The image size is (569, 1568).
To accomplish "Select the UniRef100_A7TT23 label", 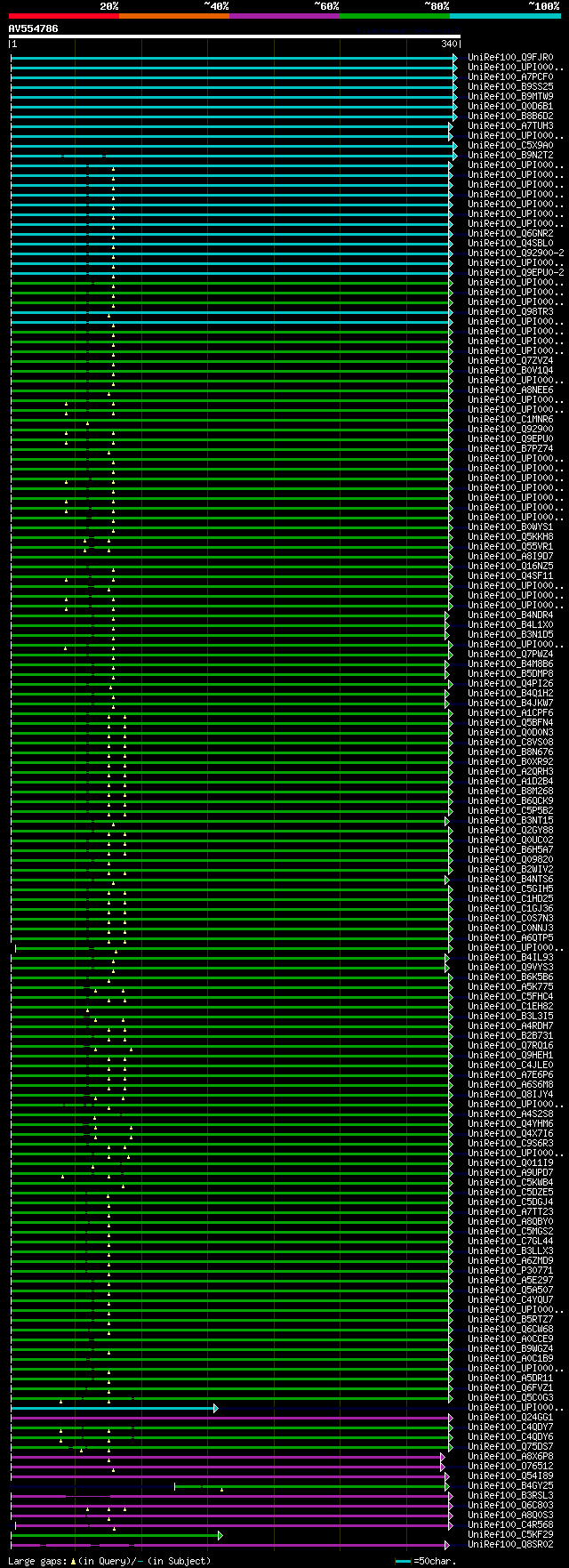I will click(x=510, y=1212).
